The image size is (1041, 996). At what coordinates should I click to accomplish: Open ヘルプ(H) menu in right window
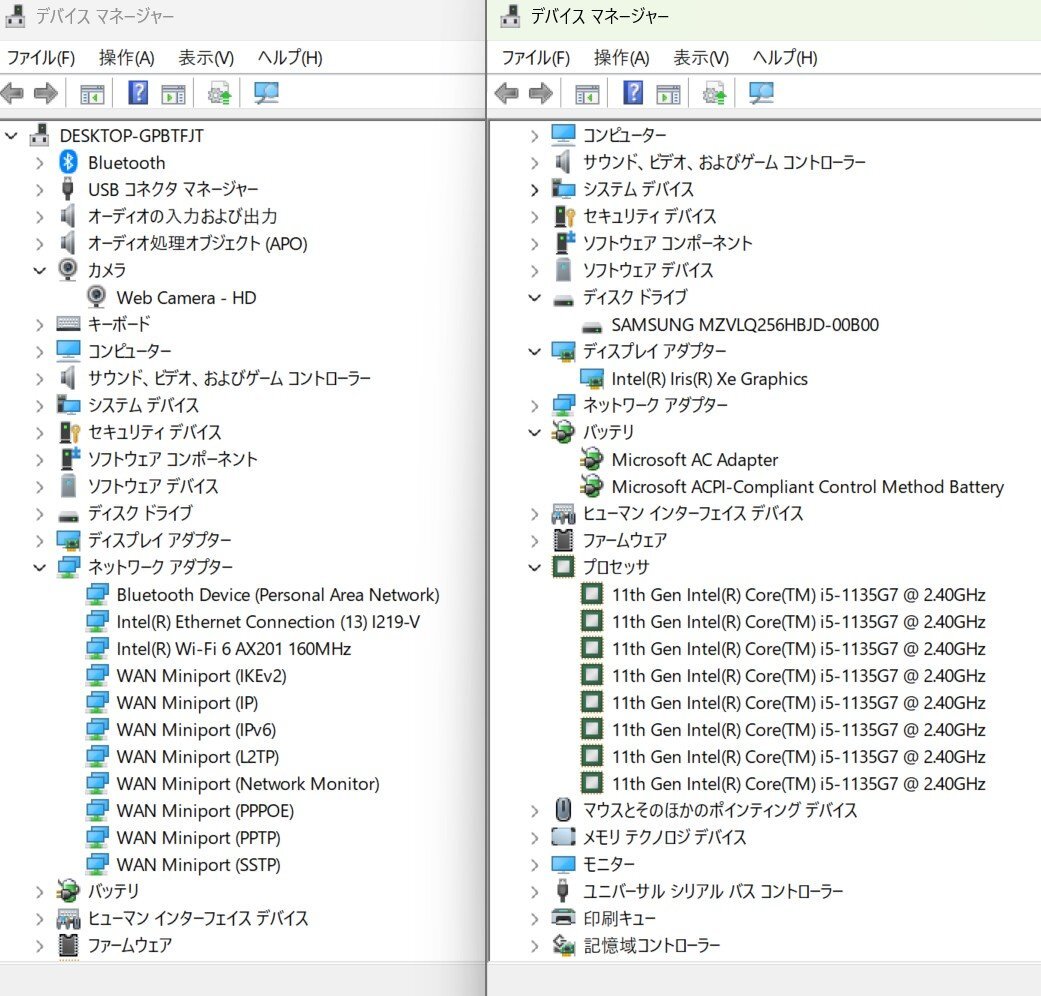(785, 58)
